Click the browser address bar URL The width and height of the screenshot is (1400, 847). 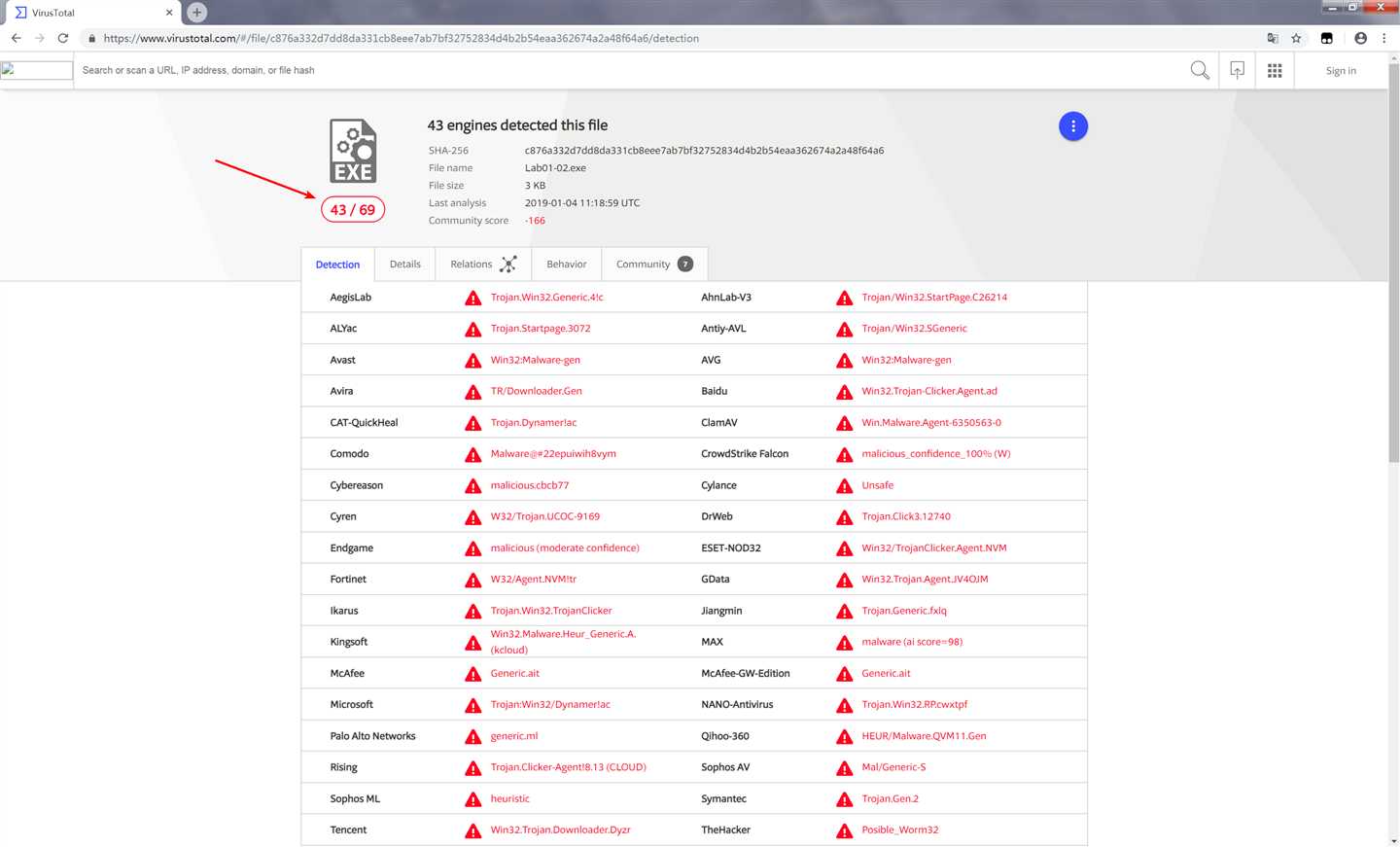(x=402, y=39)
